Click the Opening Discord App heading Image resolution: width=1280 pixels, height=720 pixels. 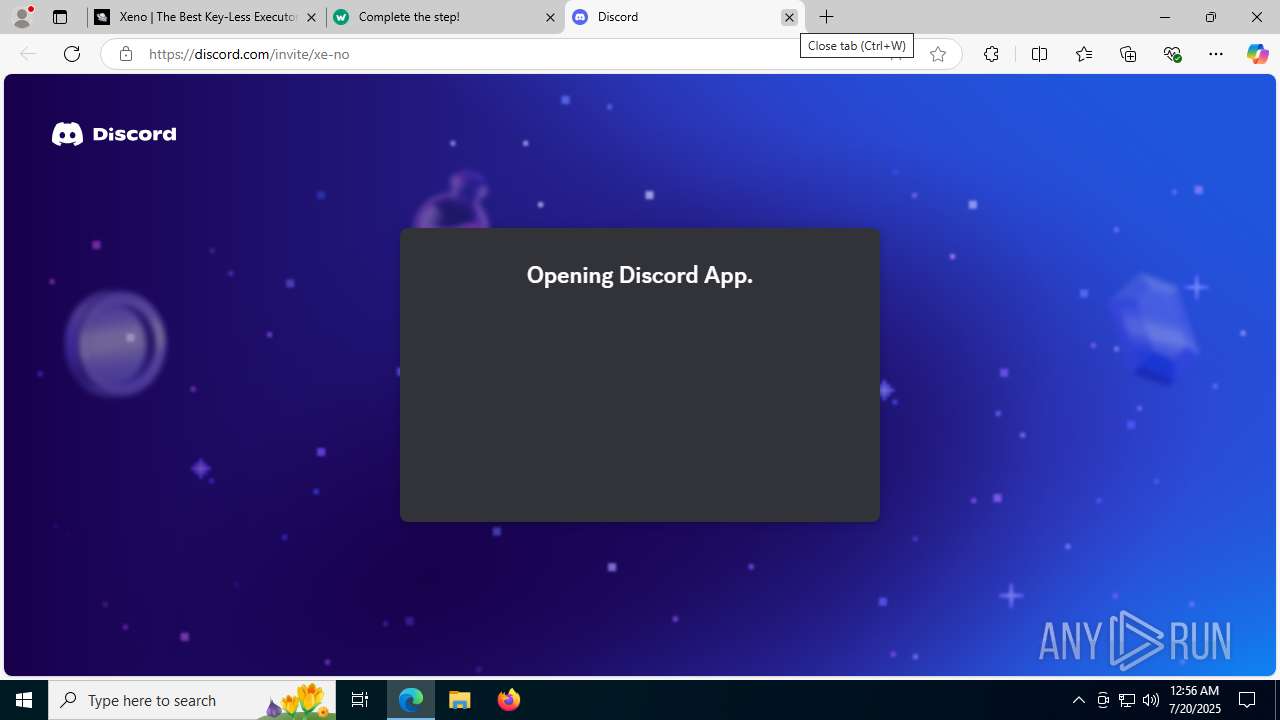coord(640,275)
